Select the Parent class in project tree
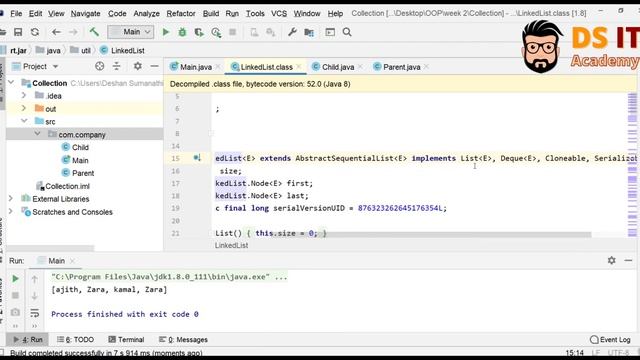Viewport: 640px width, 360px height. [83, 173]
